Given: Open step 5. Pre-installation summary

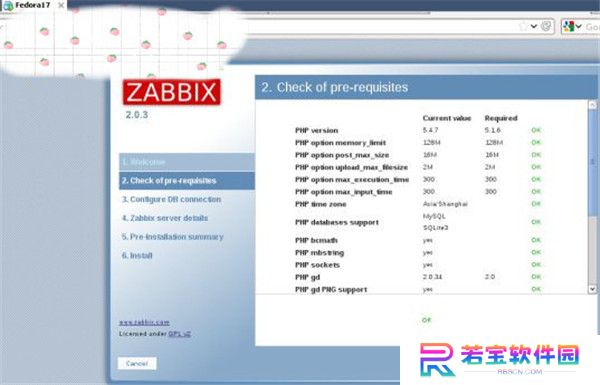Looking at the screenshot, I should pos(173,237).
